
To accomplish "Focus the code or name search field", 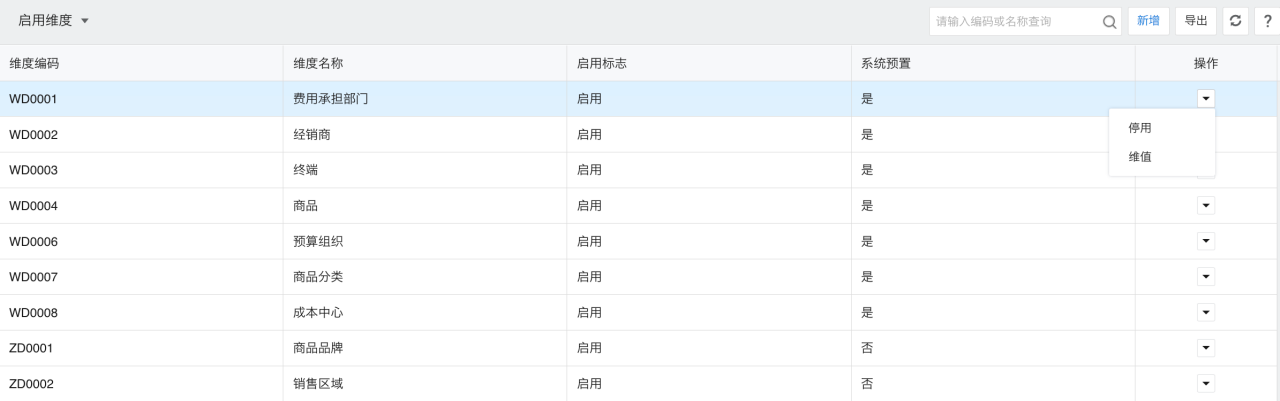I will click(x=1014, y=21).
